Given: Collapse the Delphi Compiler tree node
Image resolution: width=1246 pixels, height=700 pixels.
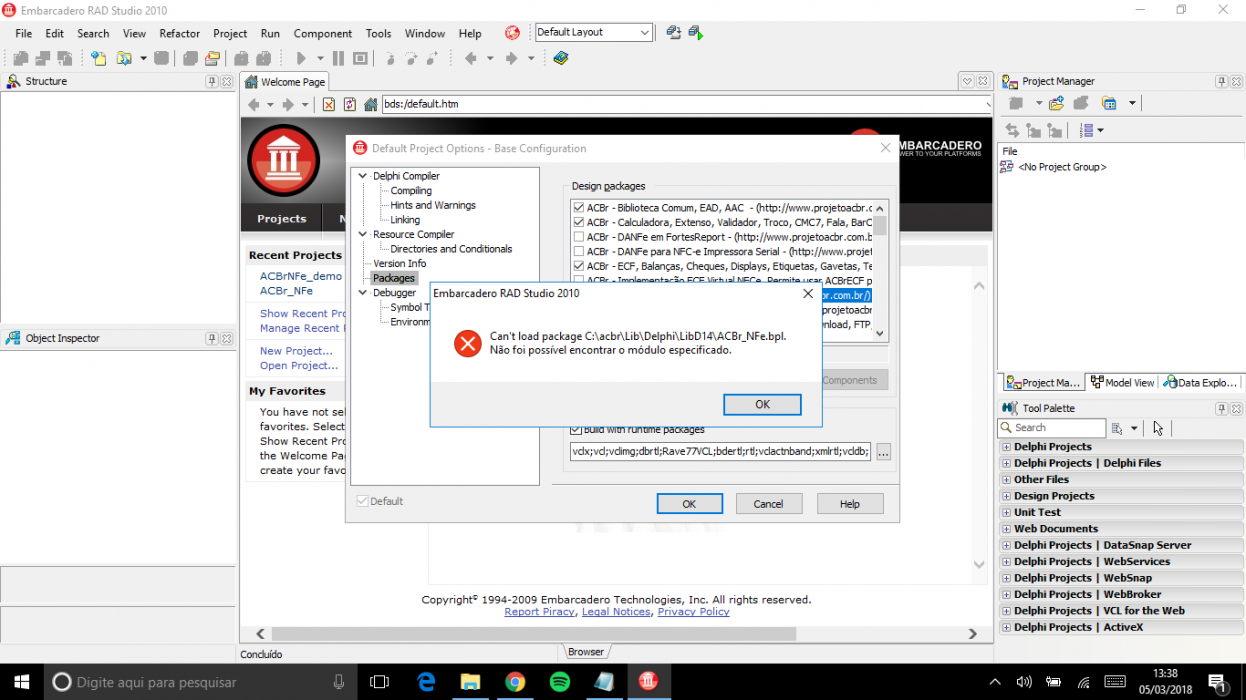Looking at the screenshot, I should 363,176.
